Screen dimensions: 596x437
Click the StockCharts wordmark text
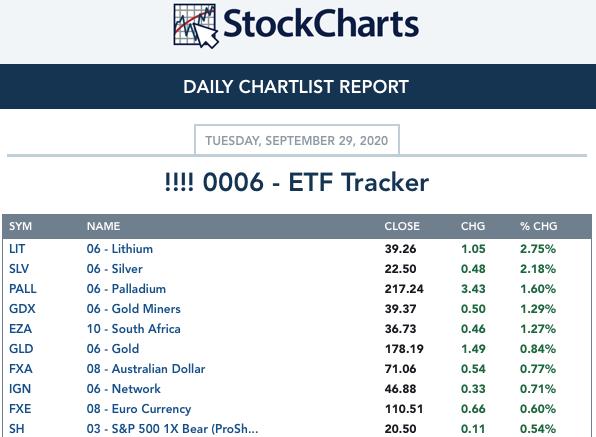[x=321, y=24]
